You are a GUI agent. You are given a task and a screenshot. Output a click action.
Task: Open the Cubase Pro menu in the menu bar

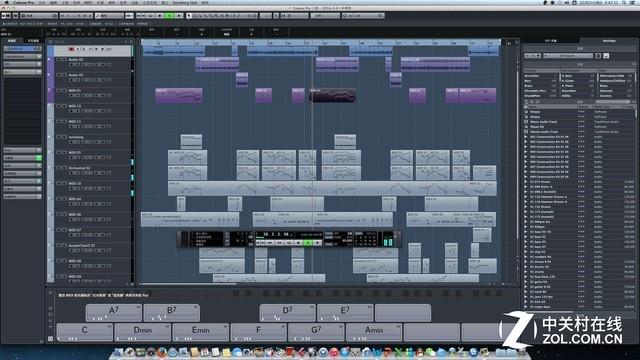pos(24,2)
